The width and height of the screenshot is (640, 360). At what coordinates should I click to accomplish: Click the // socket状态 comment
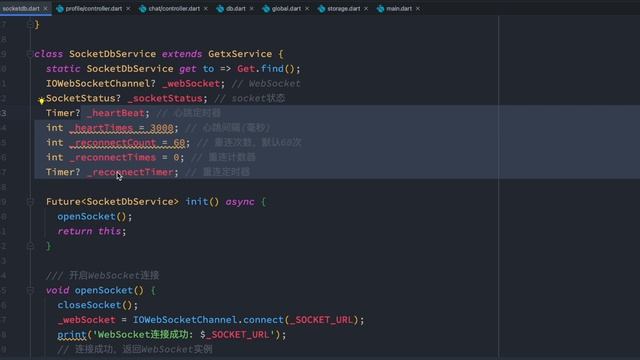[x=250, y=98]
